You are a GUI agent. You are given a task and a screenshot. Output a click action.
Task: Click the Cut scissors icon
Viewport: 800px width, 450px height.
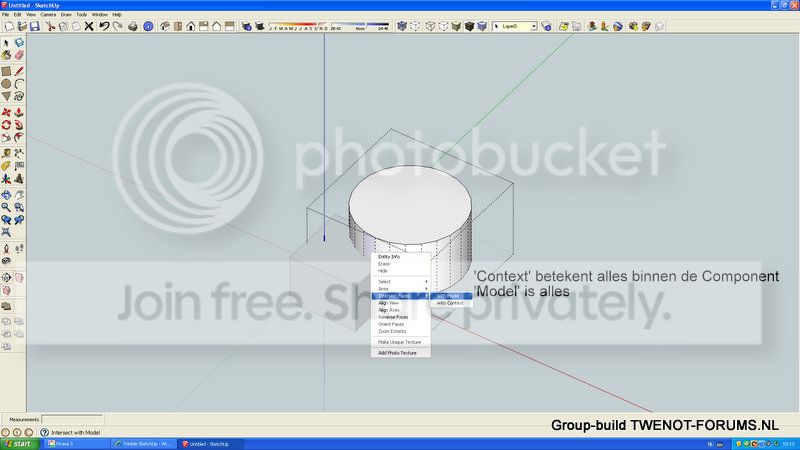pyautogui.click(x=51, y=26)
